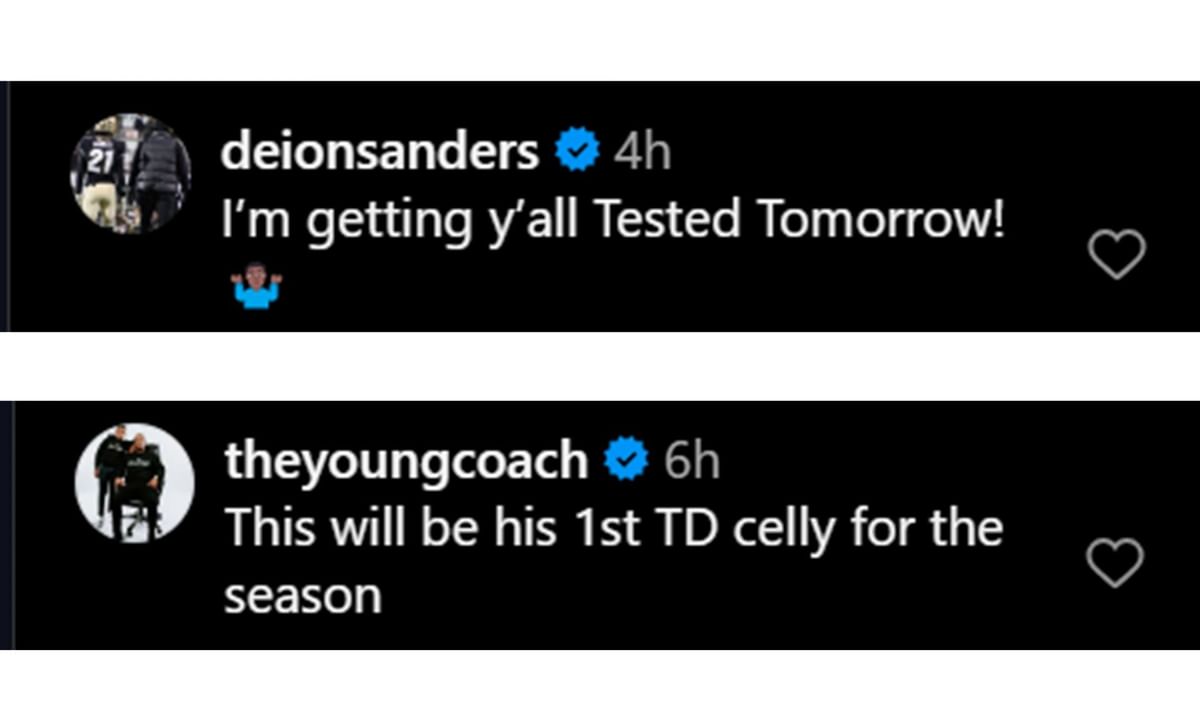Click the word "season" in second comment
The height and width of the screenshot is (720, 1200).
(303, 596)
